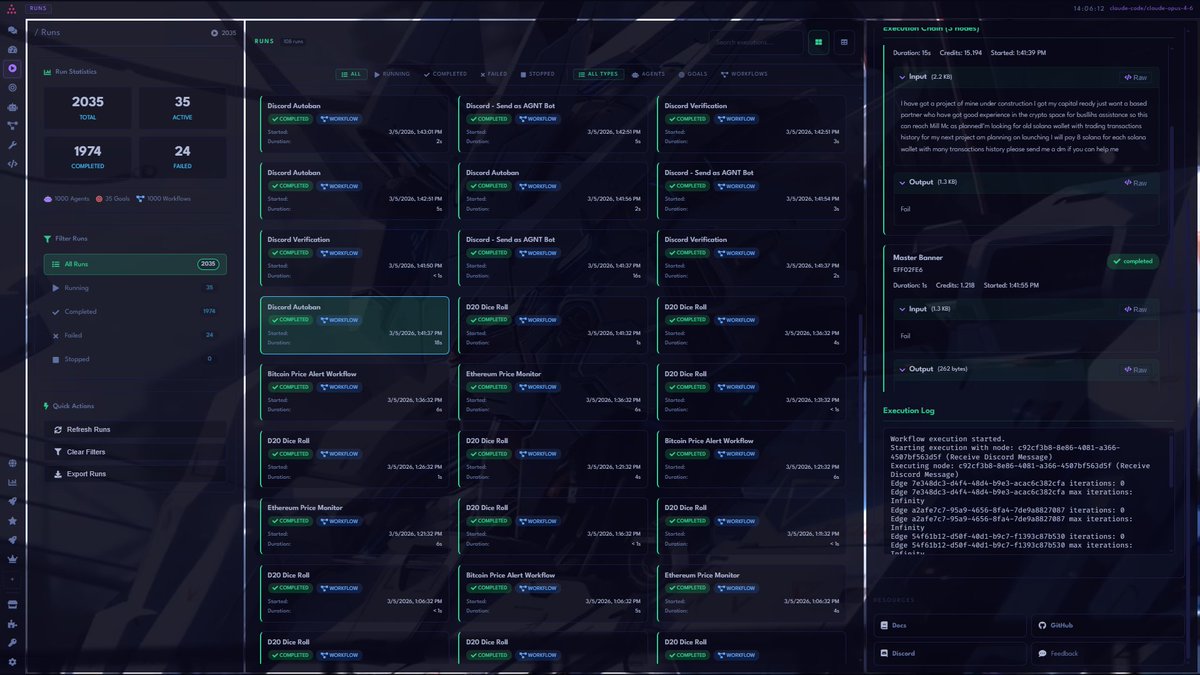
Task: Open the chat icon in left sidebar
Action: 12,32
